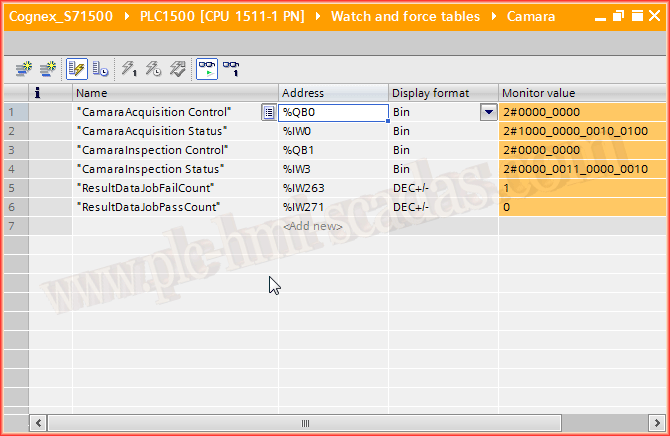The width and height of the screenshot is (670, 436).
Task: Toggle the Monitor all glasses button
Action: 206,68
